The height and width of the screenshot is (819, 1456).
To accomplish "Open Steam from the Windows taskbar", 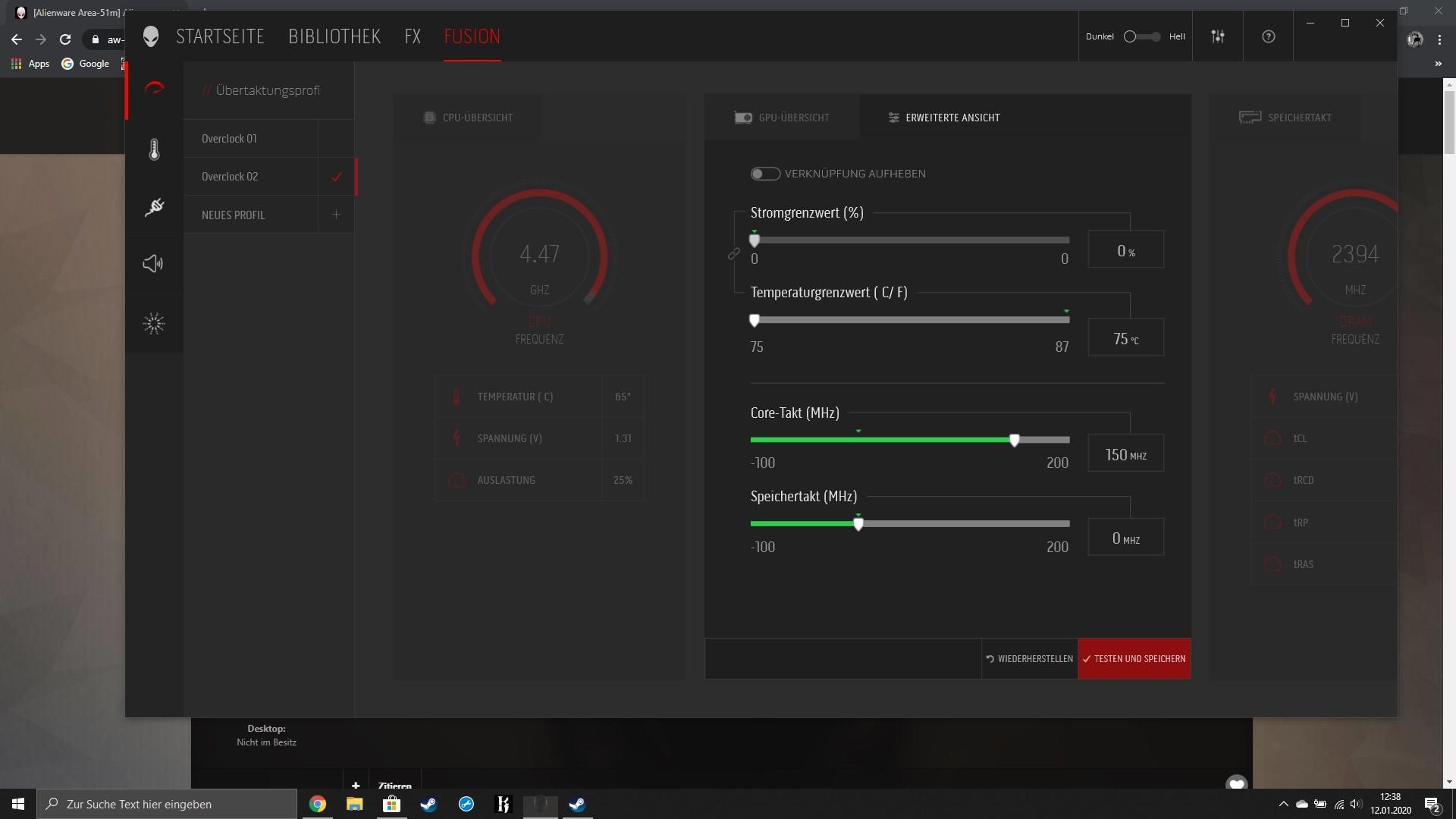I will click(x=428, y=804).
